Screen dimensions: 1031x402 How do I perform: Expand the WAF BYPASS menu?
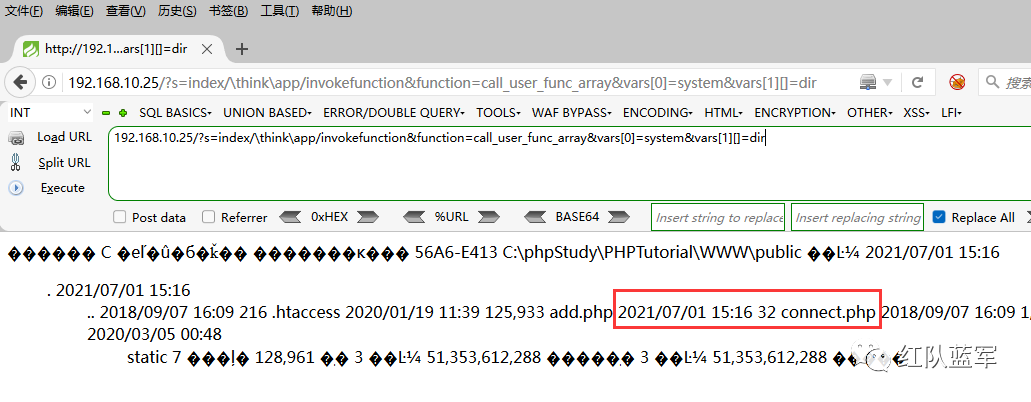click(x=572, y=113)
